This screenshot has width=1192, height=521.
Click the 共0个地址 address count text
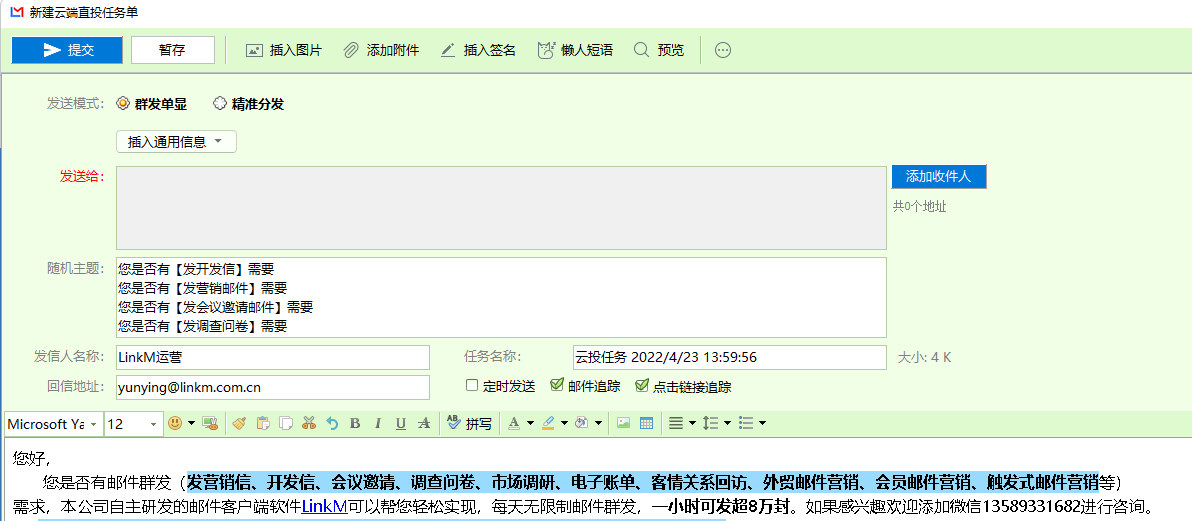coord(919,206)
